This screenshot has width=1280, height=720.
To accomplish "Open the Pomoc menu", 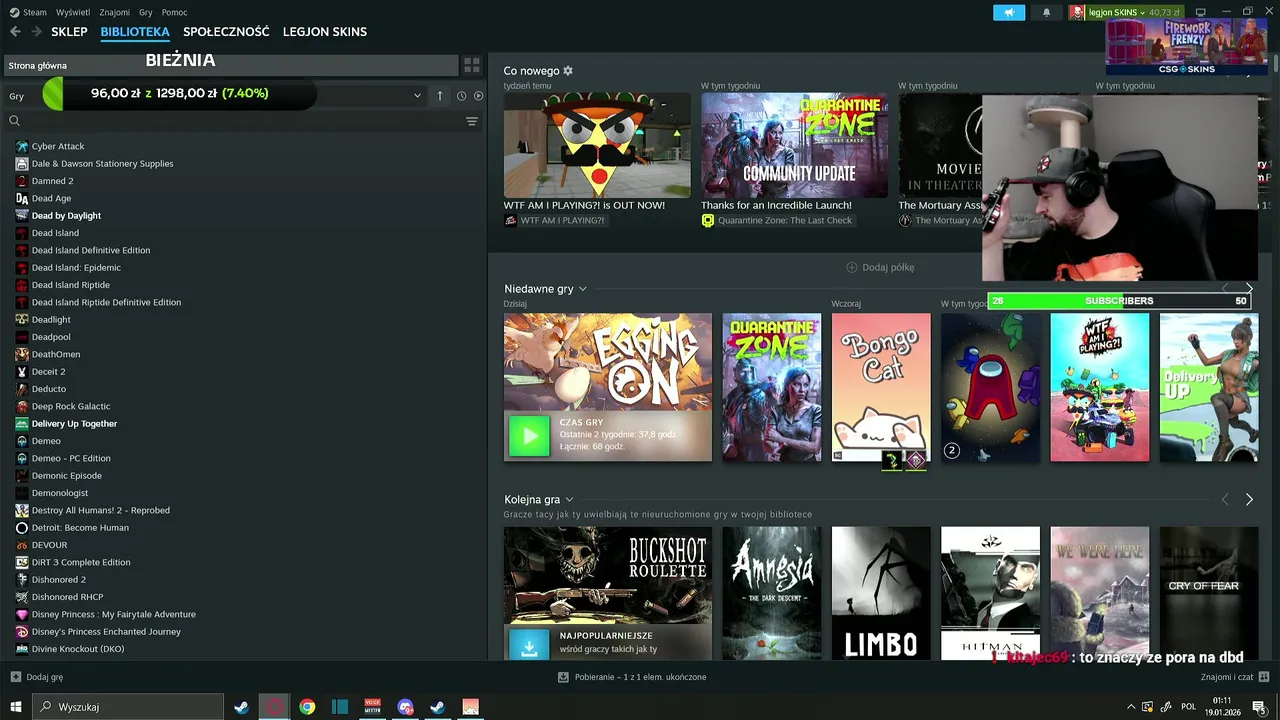I will pyautogui.click(x=174, y=12).
